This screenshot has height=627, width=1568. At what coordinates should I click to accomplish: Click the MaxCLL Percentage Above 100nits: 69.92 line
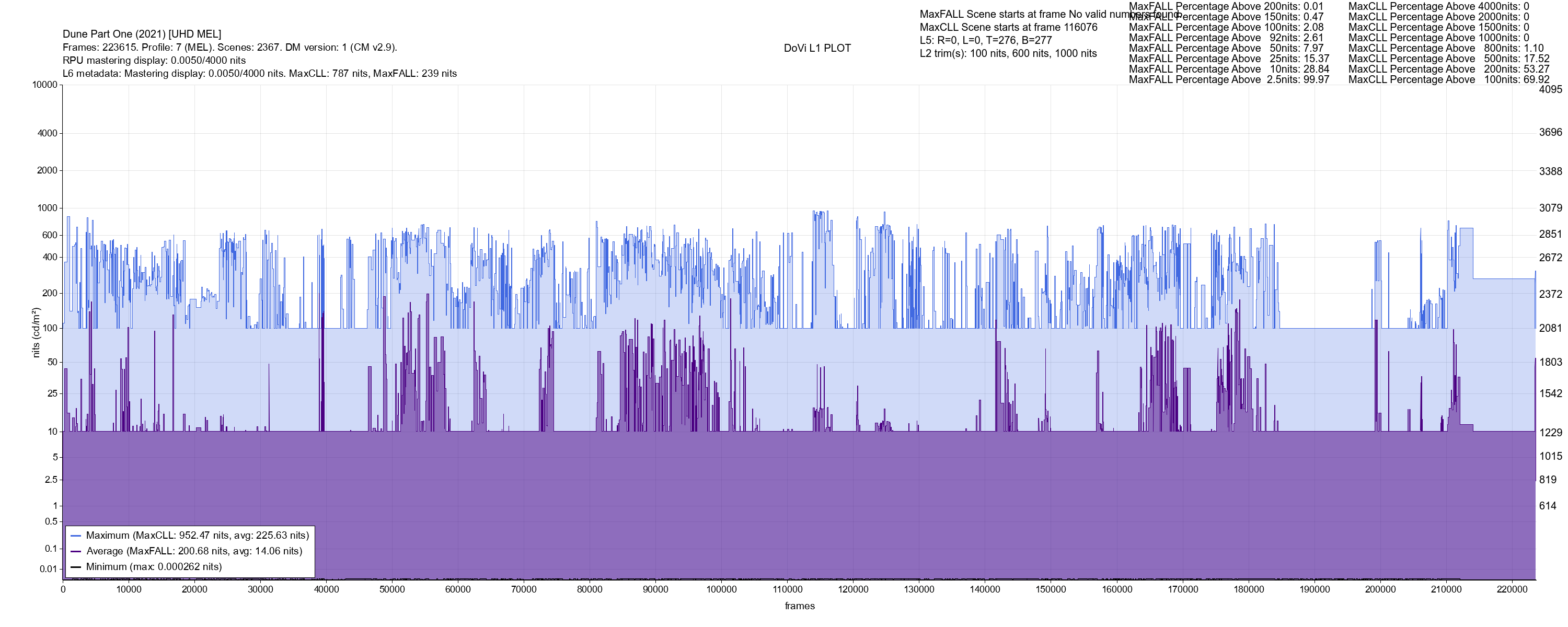coord(1449,80)
